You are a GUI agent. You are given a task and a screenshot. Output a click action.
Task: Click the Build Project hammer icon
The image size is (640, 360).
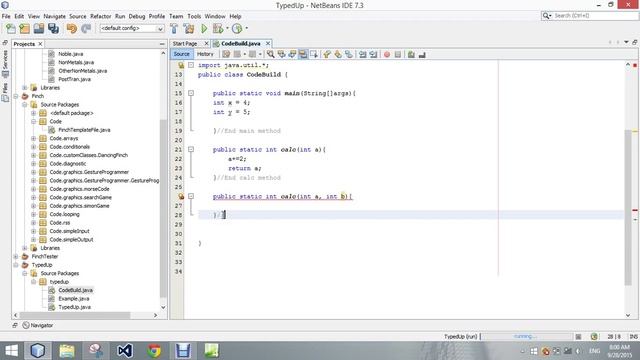pyautogui.click(x=174, y=29)
